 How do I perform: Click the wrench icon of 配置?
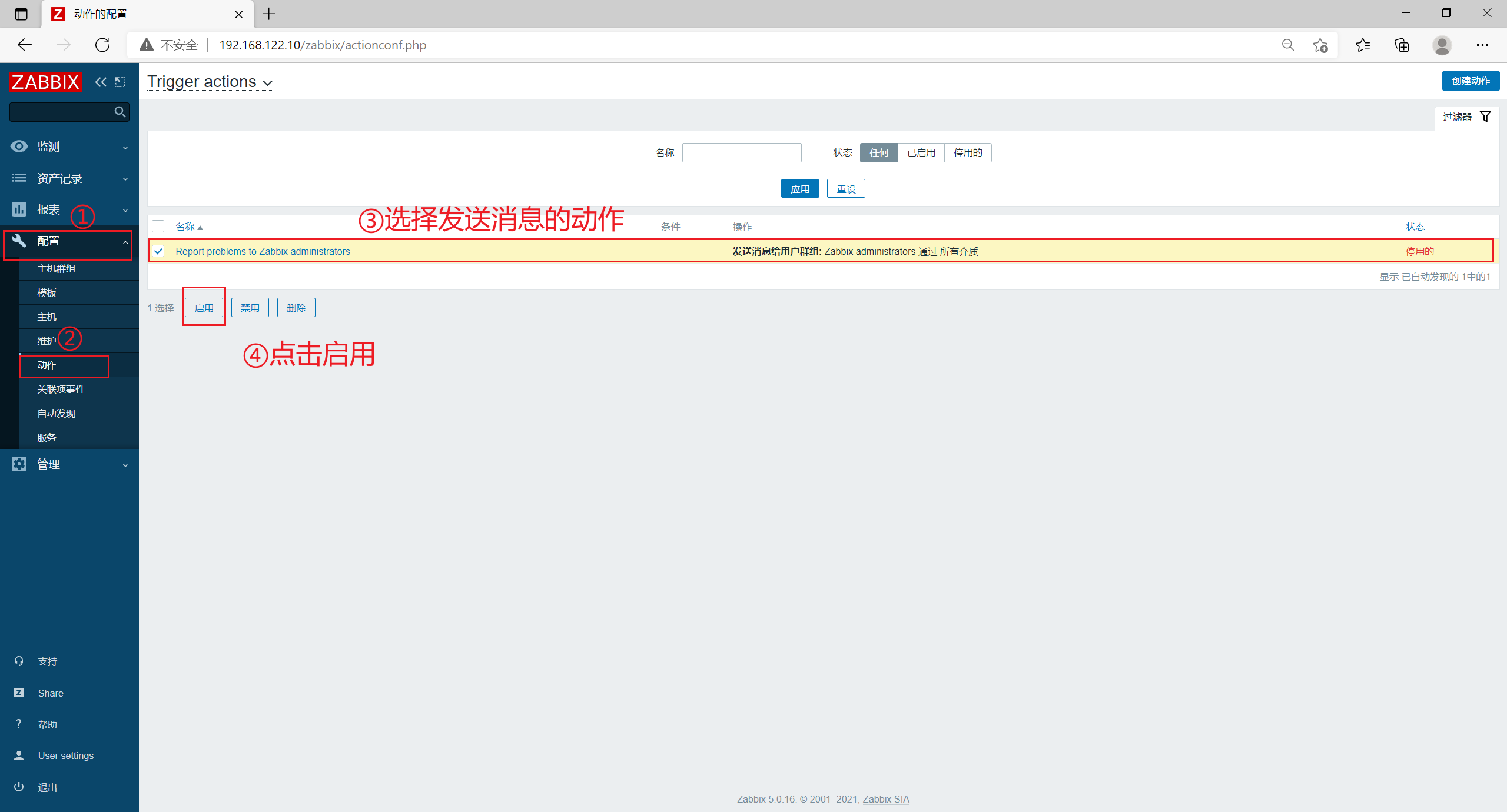tap(19, 240)
